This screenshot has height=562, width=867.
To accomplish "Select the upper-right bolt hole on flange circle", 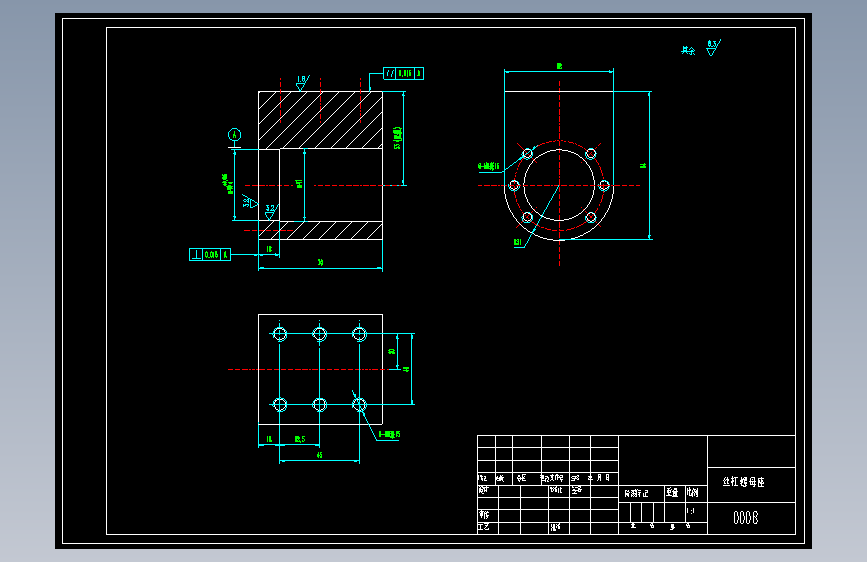I will coord(591,153).
